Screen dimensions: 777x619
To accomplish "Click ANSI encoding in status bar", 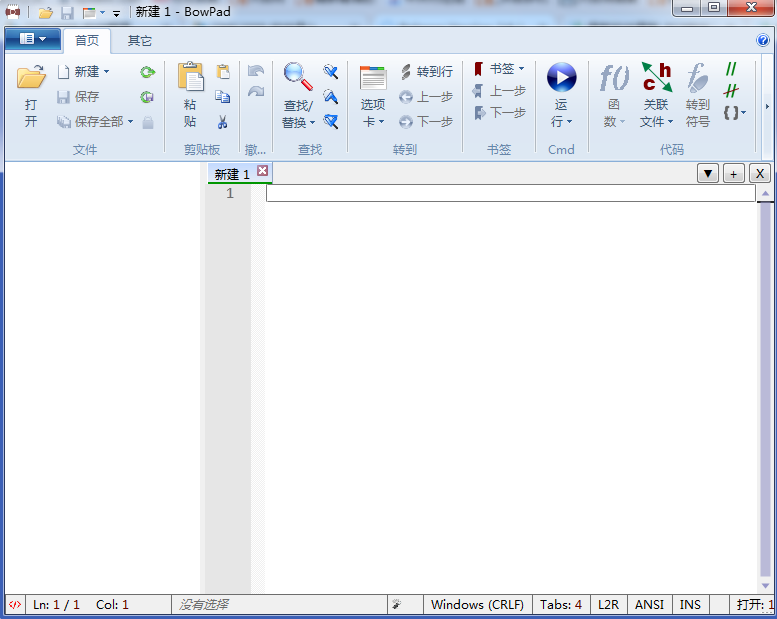I will (649, 605).
